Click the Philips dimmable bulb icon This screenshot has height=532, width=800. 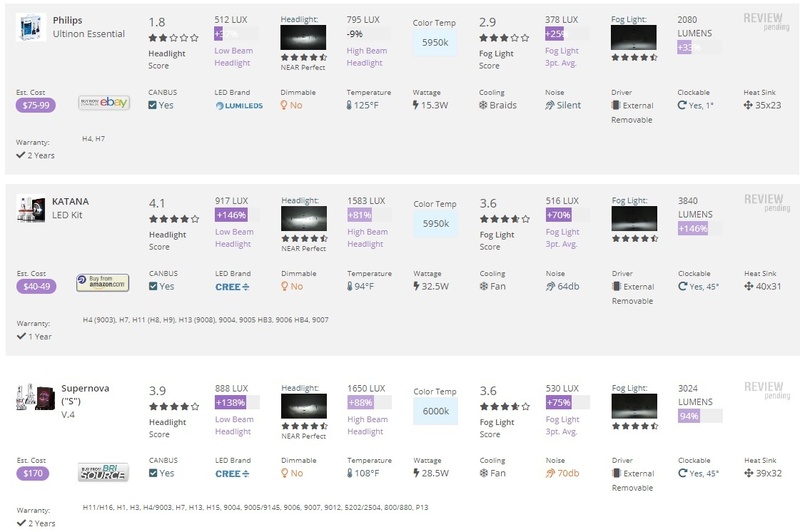284,105
